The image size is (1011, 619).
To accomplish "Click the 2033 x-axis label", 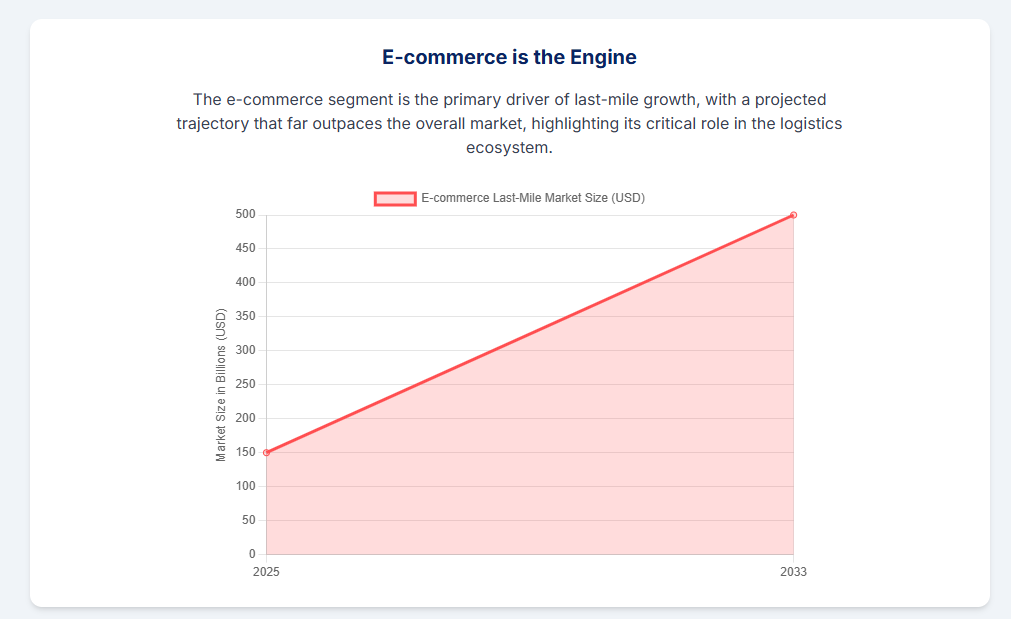I will click(x=793, y=572).
